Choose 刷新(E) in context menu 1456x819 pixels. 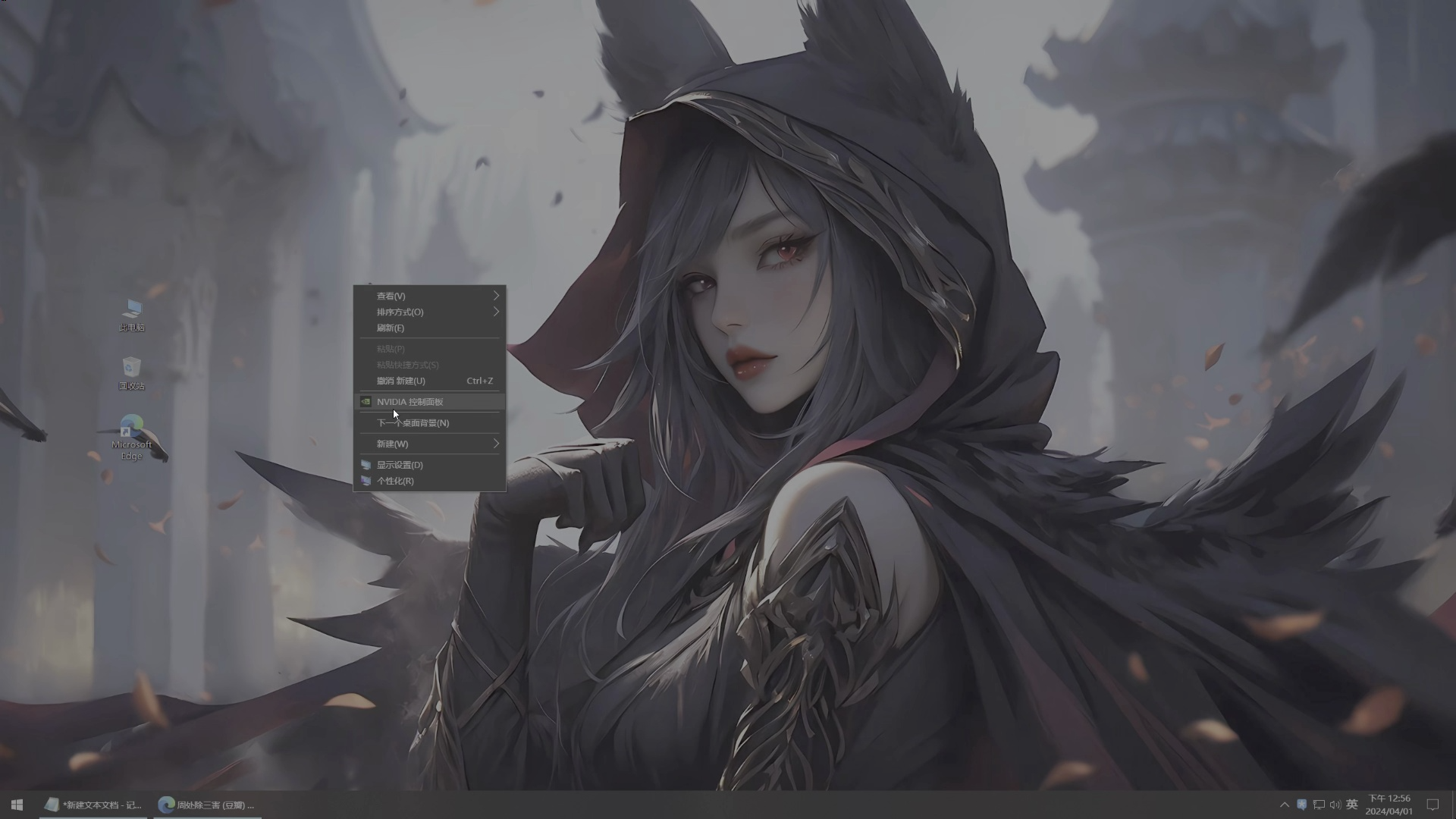pyautogui.click(x=430, y=328)
